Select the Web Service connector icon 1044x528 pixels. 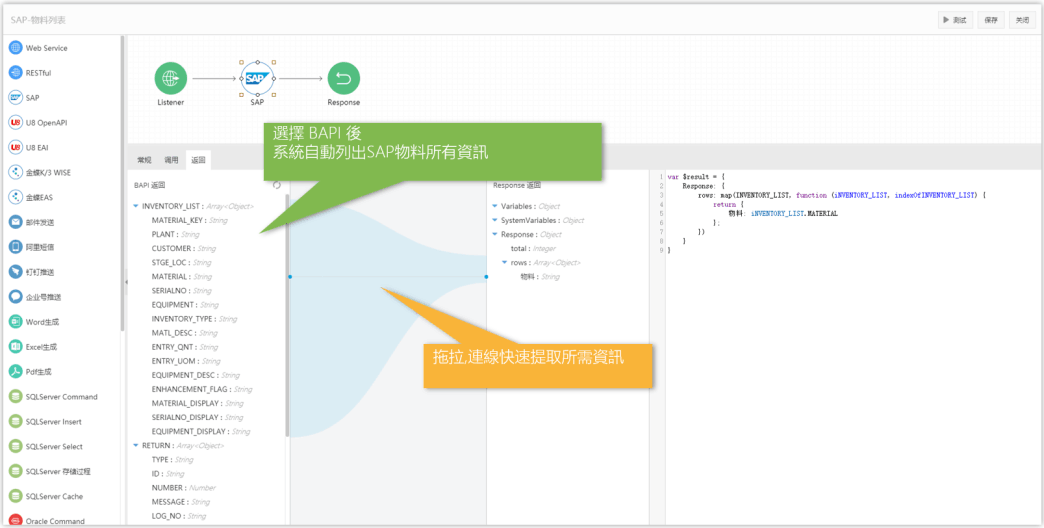pyautogui.click(x=15, y=48)
